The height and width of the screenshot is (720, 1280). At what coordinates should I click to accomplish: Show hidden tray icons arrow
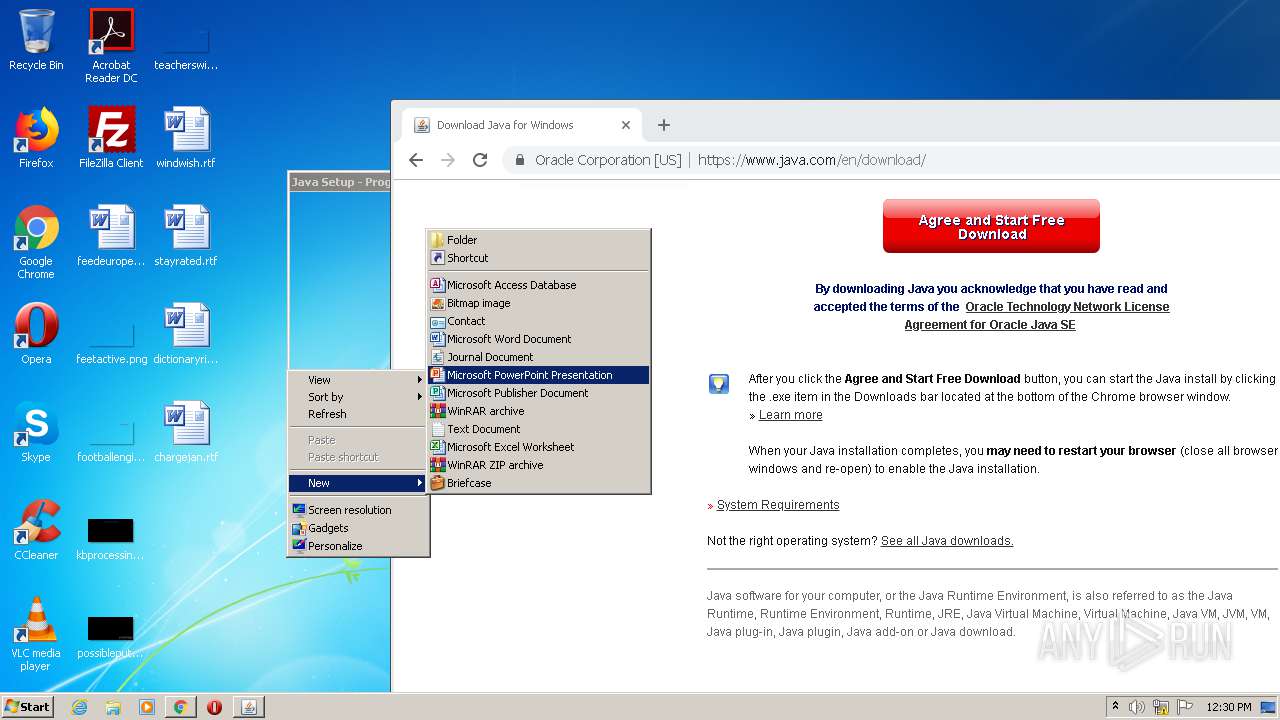(1115, 707)
